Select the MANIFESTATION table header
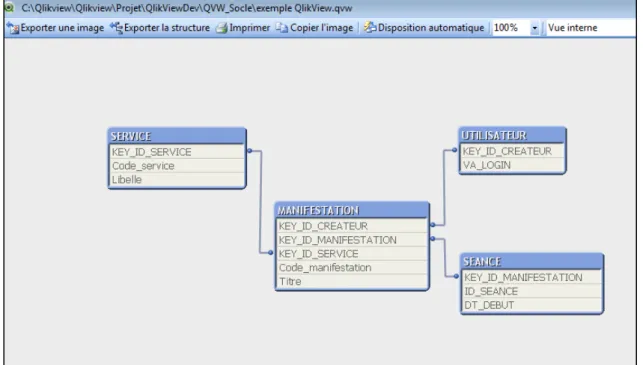The height and width of the screenshot is (365, 643). click(352, 210)
